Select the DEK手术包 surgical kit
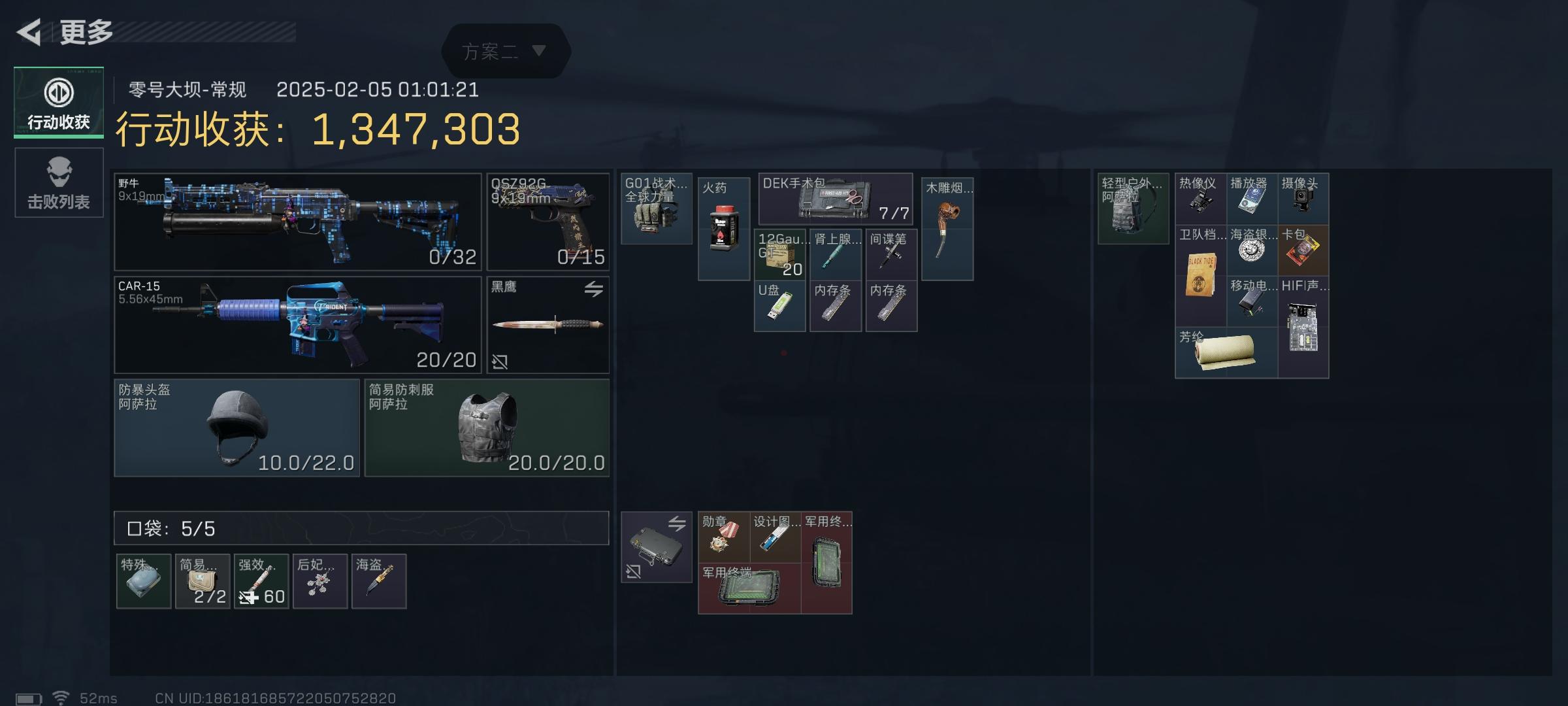 pos(836,199)
